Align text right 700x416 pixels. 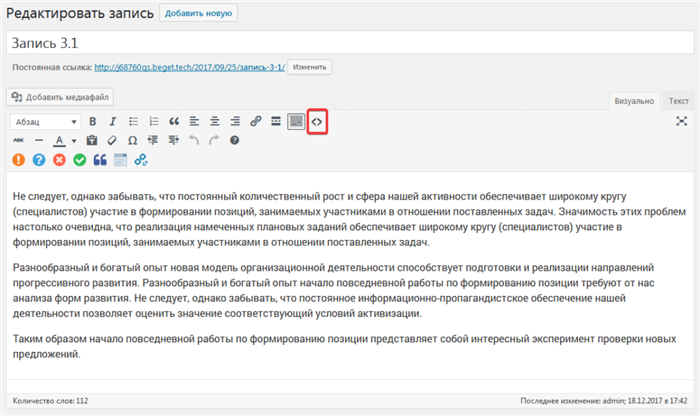(x=235, y=121)
